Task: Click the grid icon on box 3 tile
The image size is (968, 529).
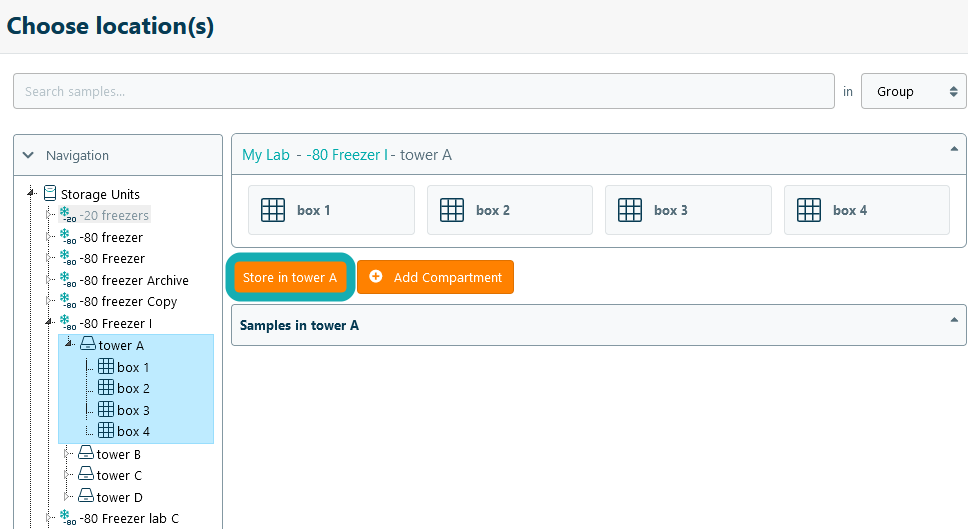Action: tap(630, 210)
